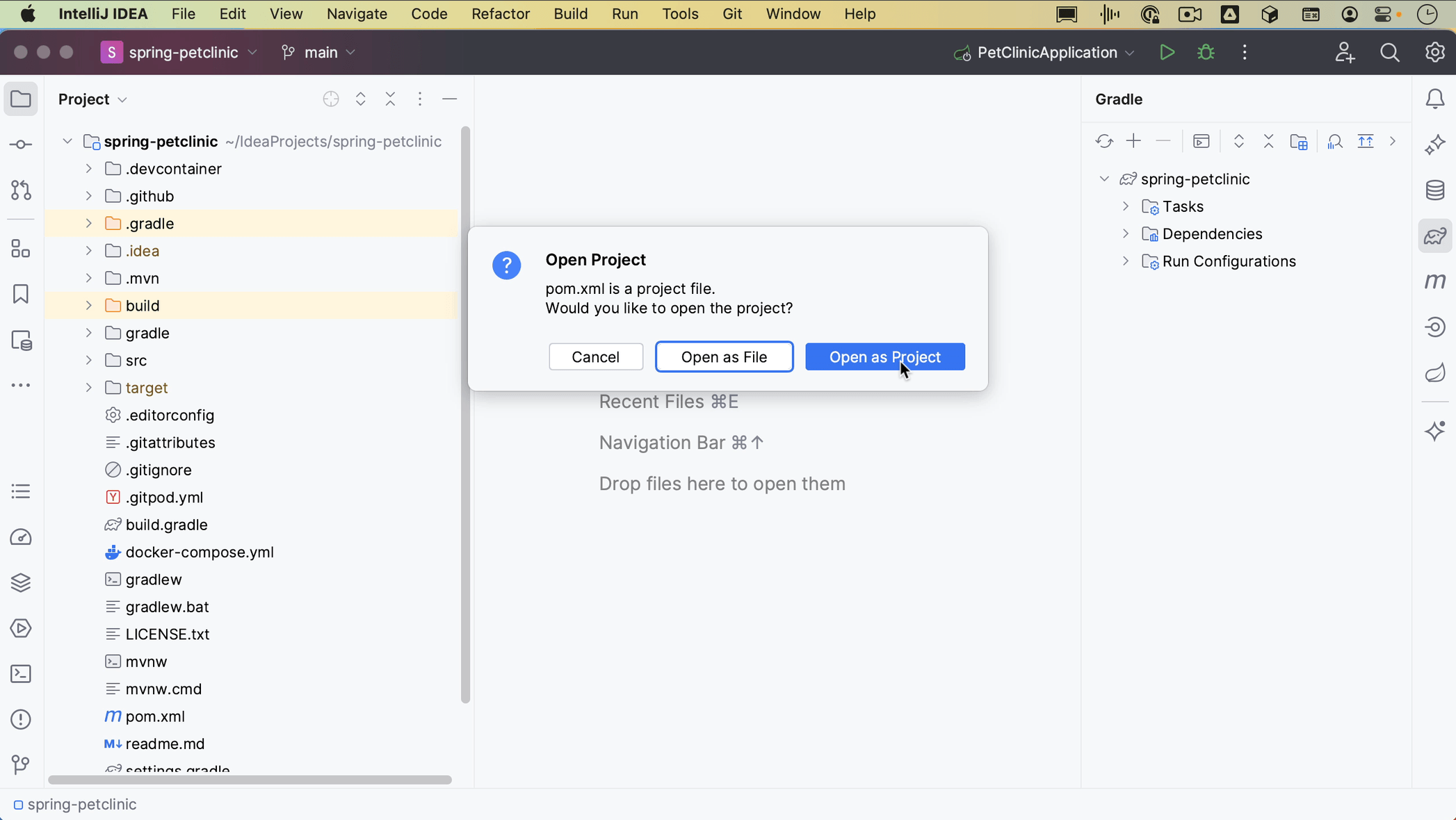This screenshot has width=1456, height=820.
Task: Toggle the Commit tool window button
Action: [21, 145]
